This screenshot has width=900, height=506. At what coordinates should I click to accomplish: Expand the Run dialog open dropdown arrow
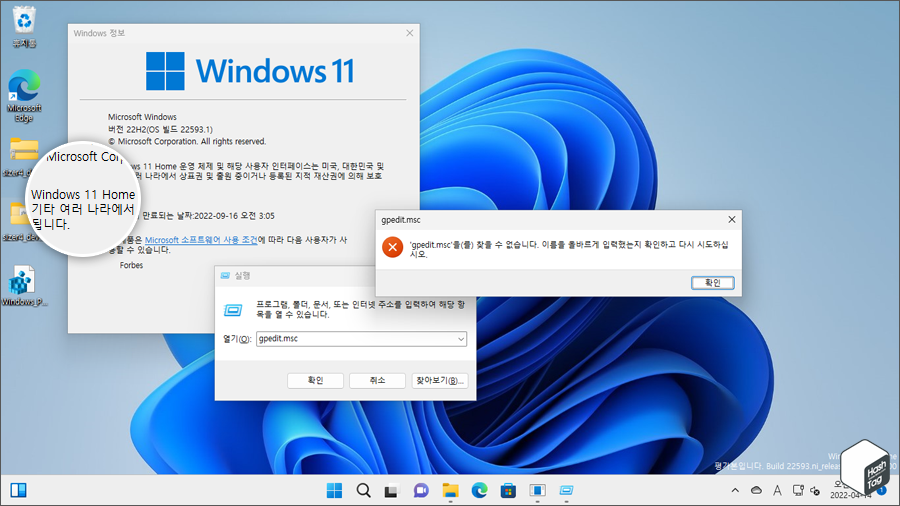click(x=460, y=339)
